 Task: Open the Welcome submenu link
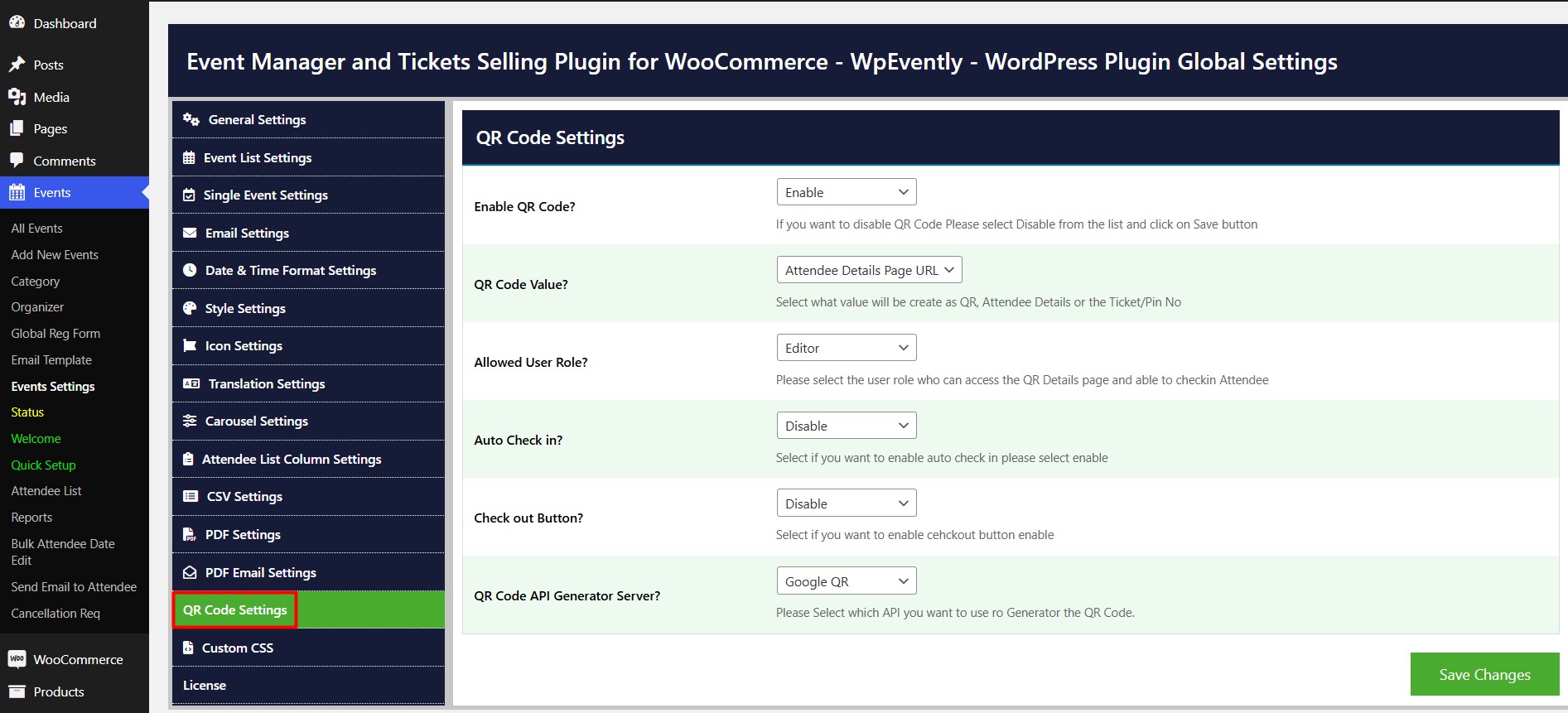36,439
